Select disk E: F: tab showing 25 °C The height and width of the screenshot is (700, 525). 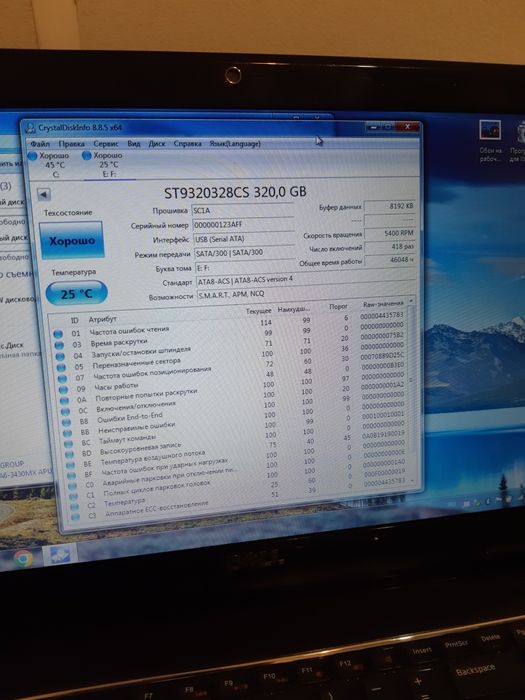click(104, 165)
